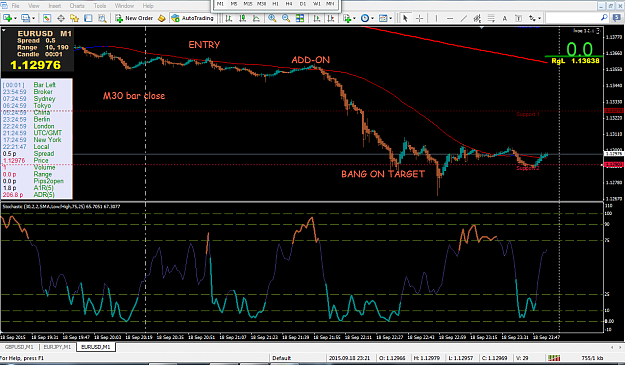
Task: Open the Insert menu
Action: coord(55,6)
